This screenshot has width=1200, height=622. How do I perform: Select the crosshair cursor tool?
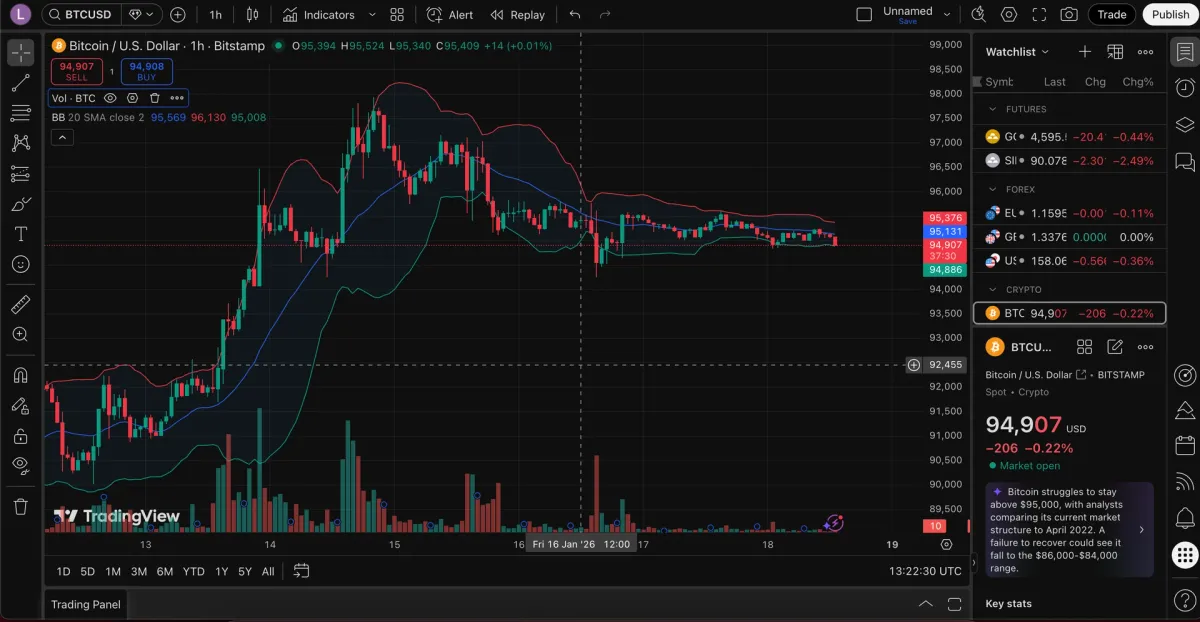point(20,53)
